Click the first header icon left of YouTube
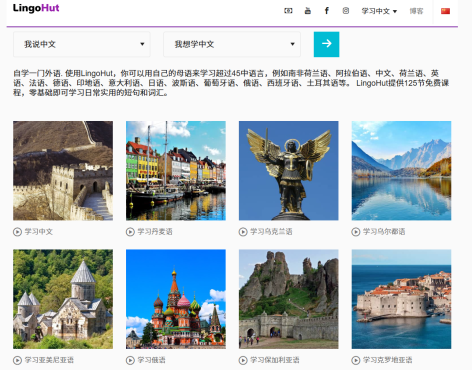Screen dimensions: 472x370 coord(288,11)
